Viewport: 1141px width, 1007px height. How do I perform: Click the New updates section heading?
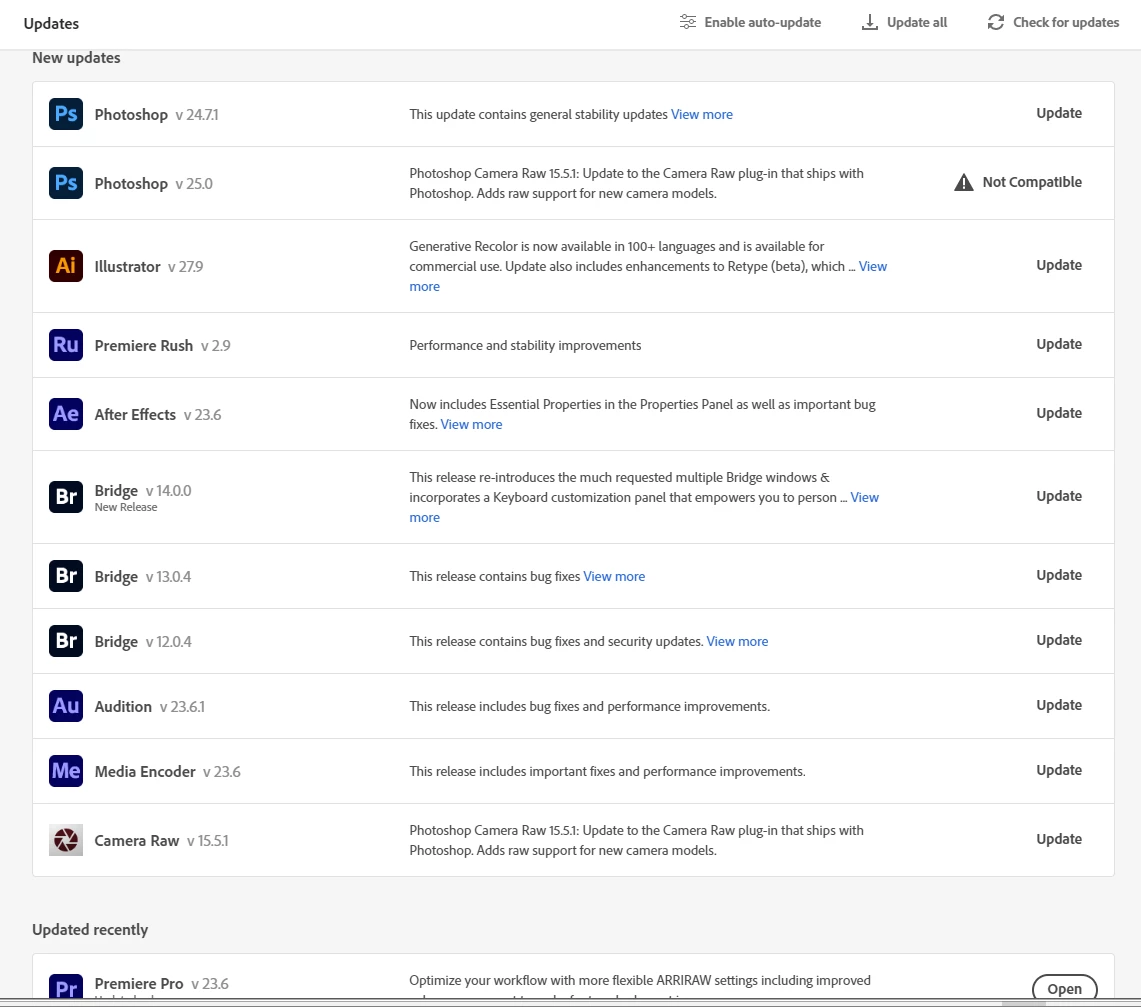[76, 57]
